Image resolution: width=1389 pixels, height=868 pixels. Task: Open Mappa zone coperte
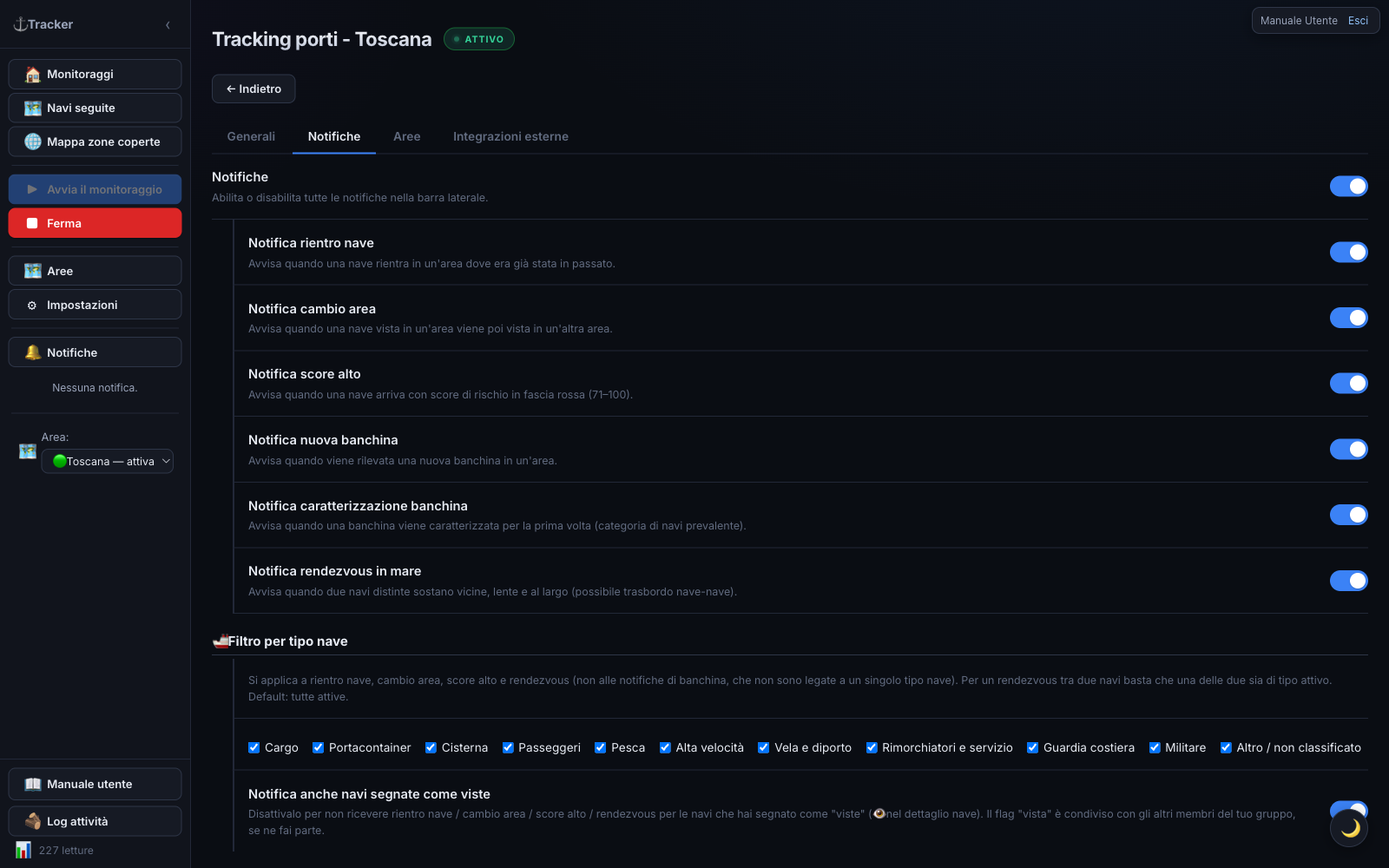point(95,141)
